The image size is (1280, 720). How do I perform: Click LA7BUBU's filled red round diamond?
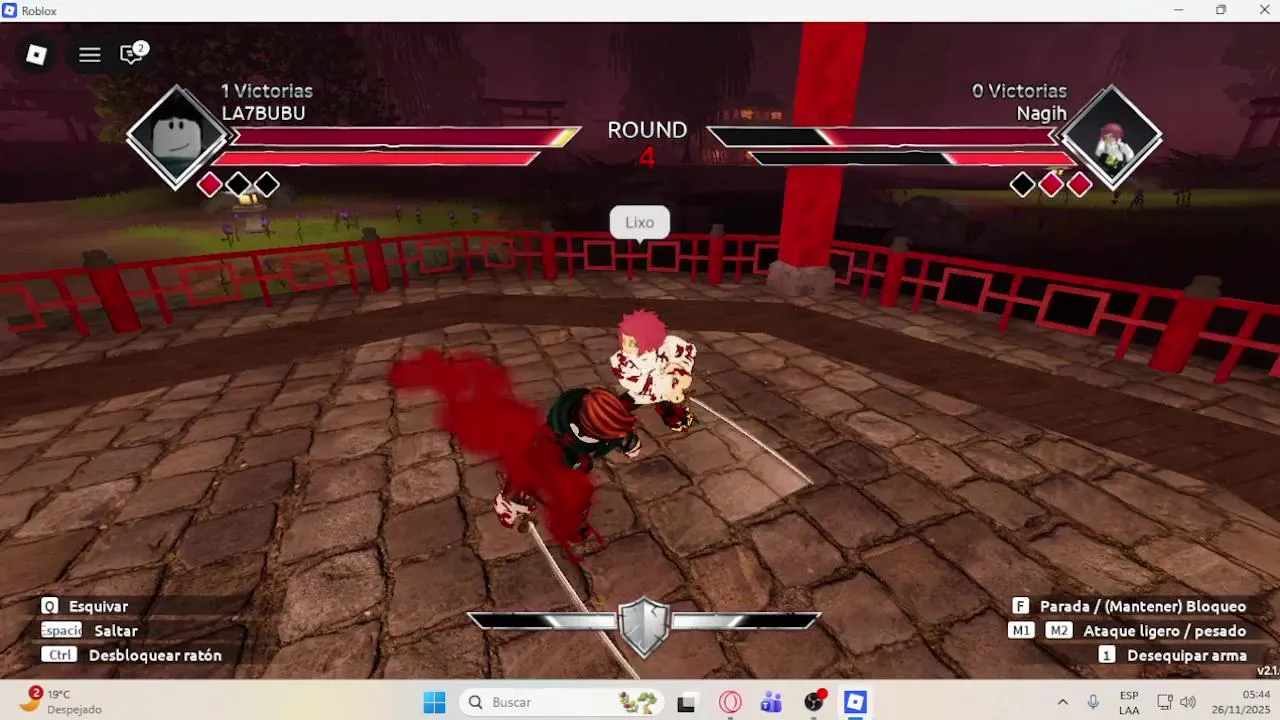[210, 184]
